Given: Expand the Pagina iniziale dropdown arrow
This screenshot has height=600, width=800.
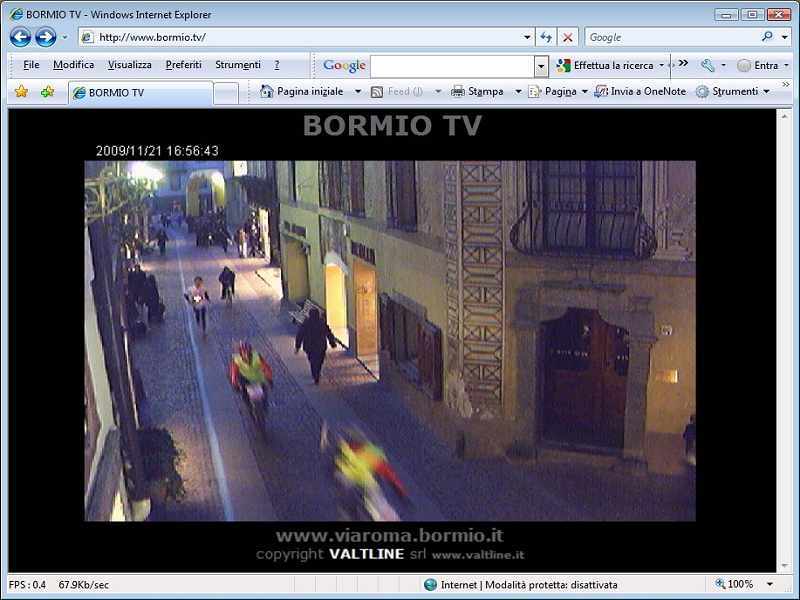Looking at the screenshot, I should [357, 91].
